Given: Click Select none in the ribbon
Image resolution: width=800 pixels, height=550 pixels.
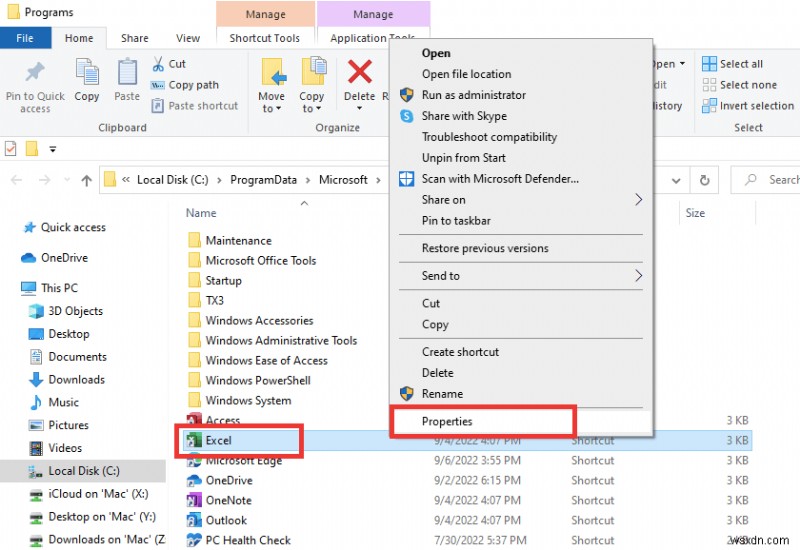Looking at the screenshot, I should (740, 85).
